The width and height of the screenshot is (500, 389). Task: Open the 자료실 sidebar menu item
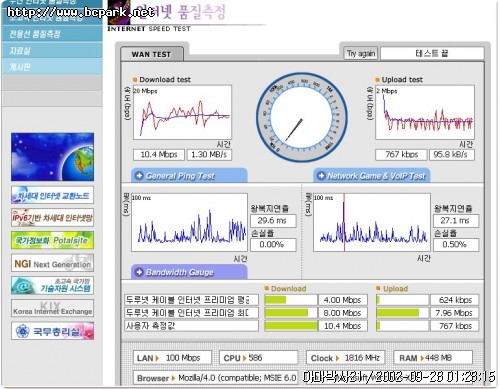52,50
